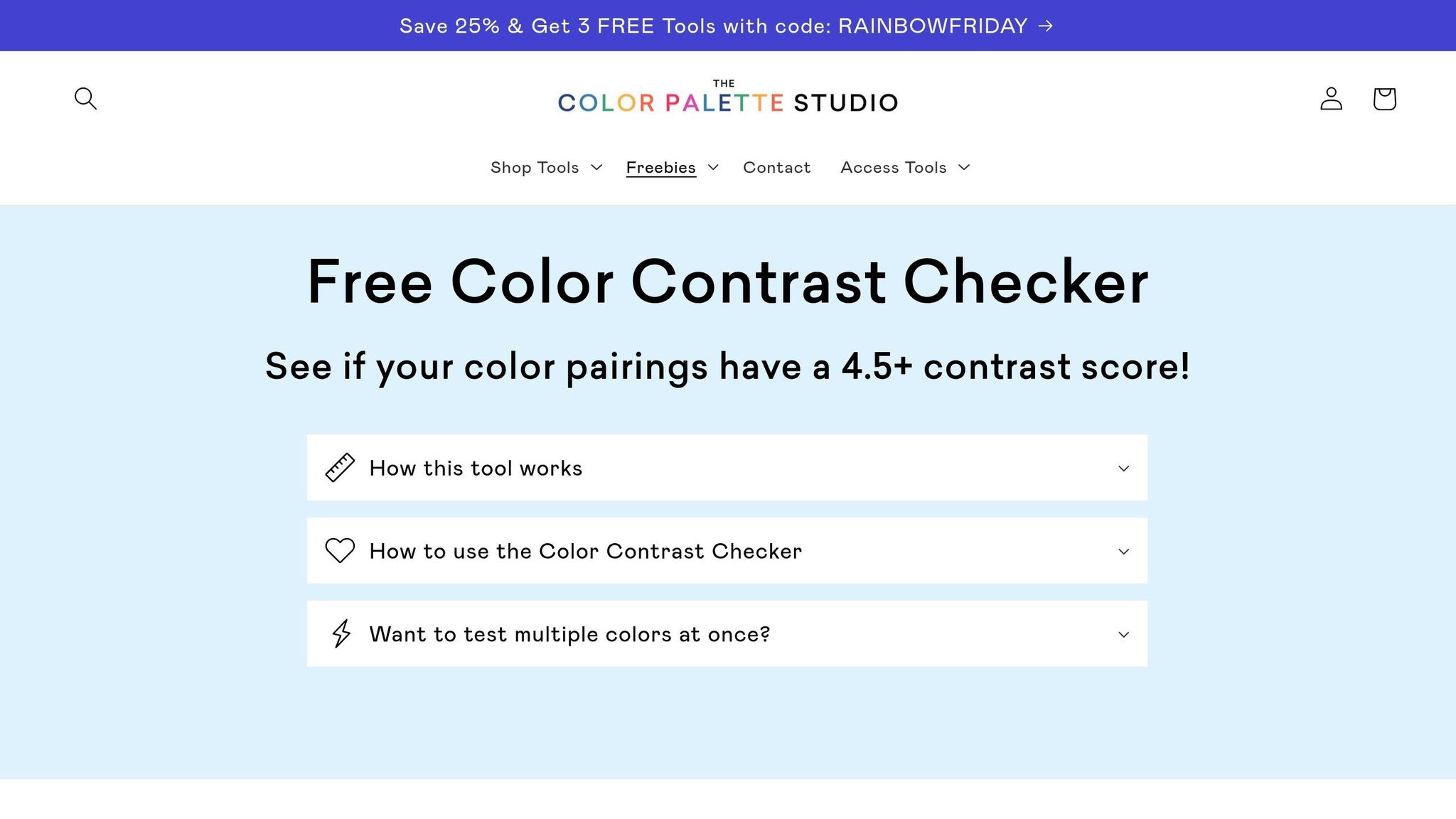This screenshot has height=819, width=1456.
Task: Click the heart icon on the second accordion
Action: click(341, 550)
